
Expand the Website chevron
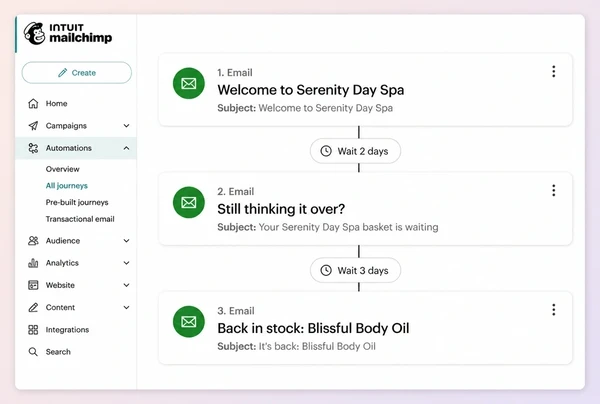tap(126, 285)
